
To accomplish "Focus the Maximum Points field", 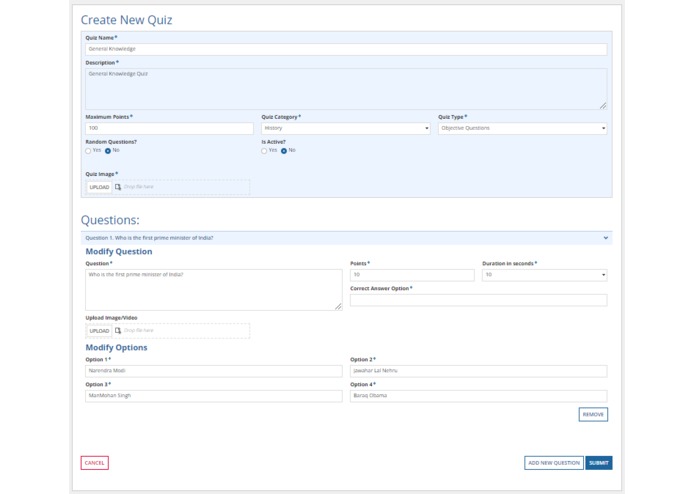I will [169, 128].
